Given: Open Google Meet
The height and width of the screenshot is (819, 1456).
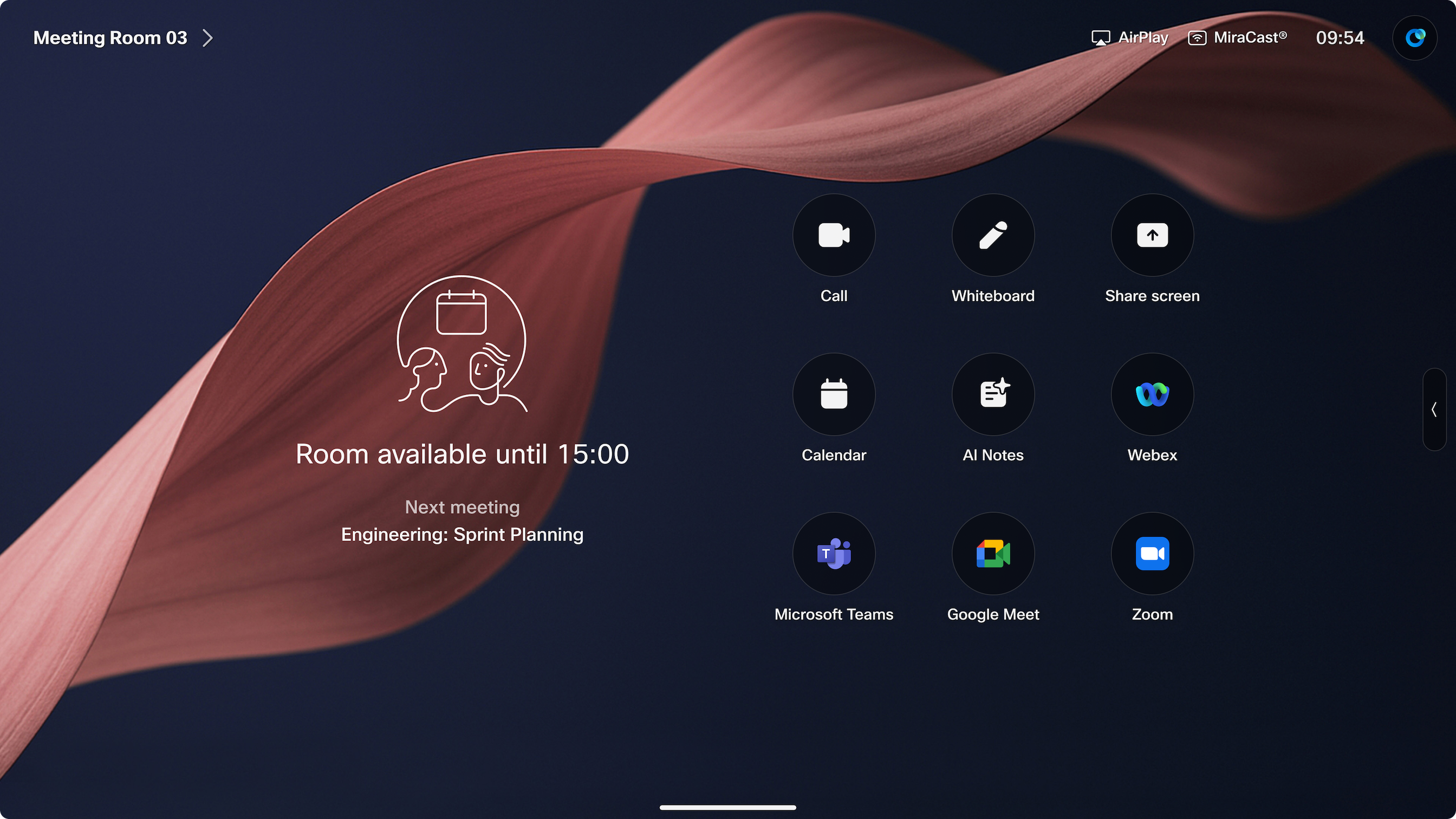Looking at the screenshot, I should coord(993,554).
